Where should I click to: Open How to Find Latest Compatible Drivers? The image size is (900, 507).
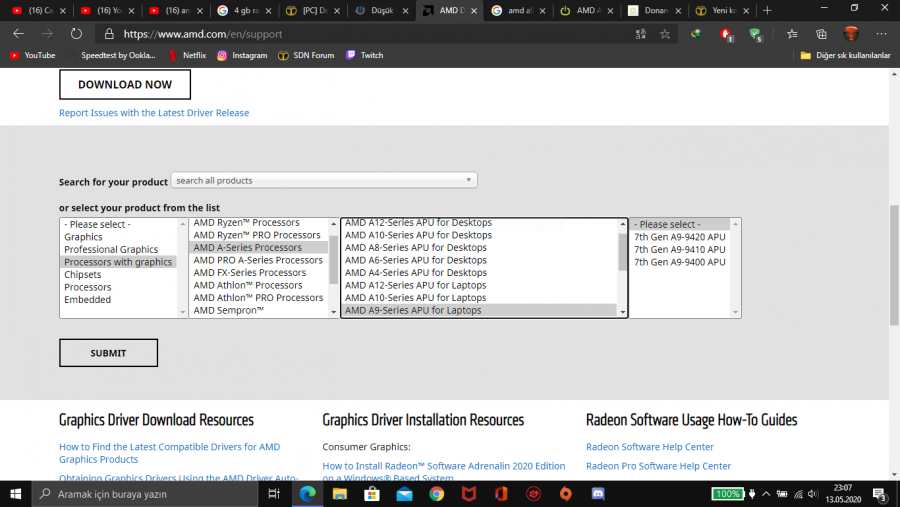(x=169, y=453)
